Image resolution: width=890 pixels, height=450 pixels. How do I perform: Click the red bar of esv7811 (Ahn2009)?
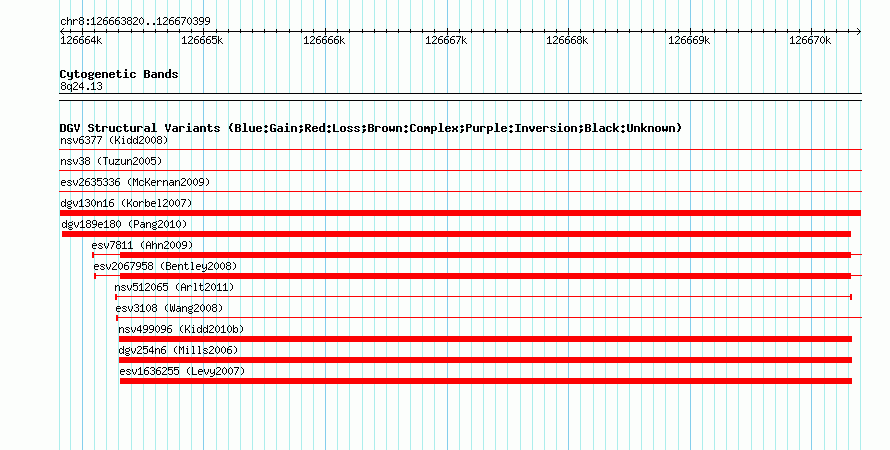pyautogui.click(x=485, y=255)
